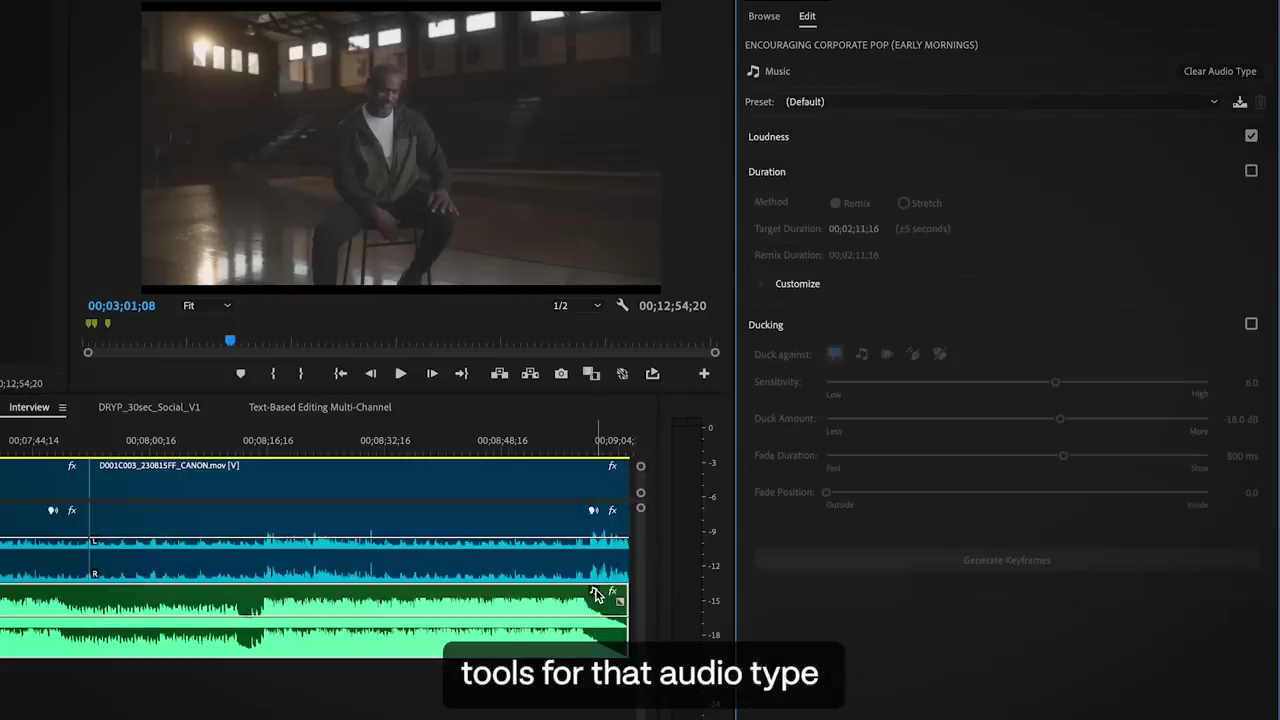1280x720 pixels.
Task: Open the Fit zoom level dropdown
Action: 205,305
